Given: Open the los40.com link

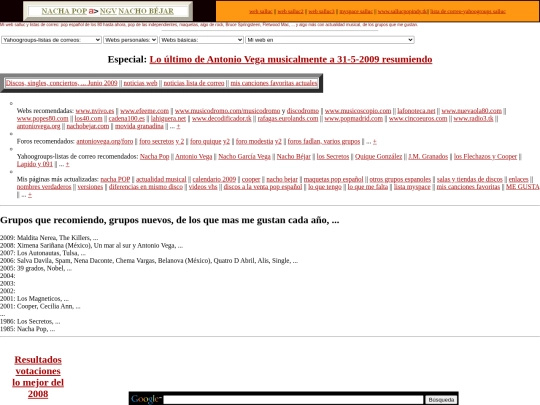Looking at the screenshot, I should [x=89, y=118].
